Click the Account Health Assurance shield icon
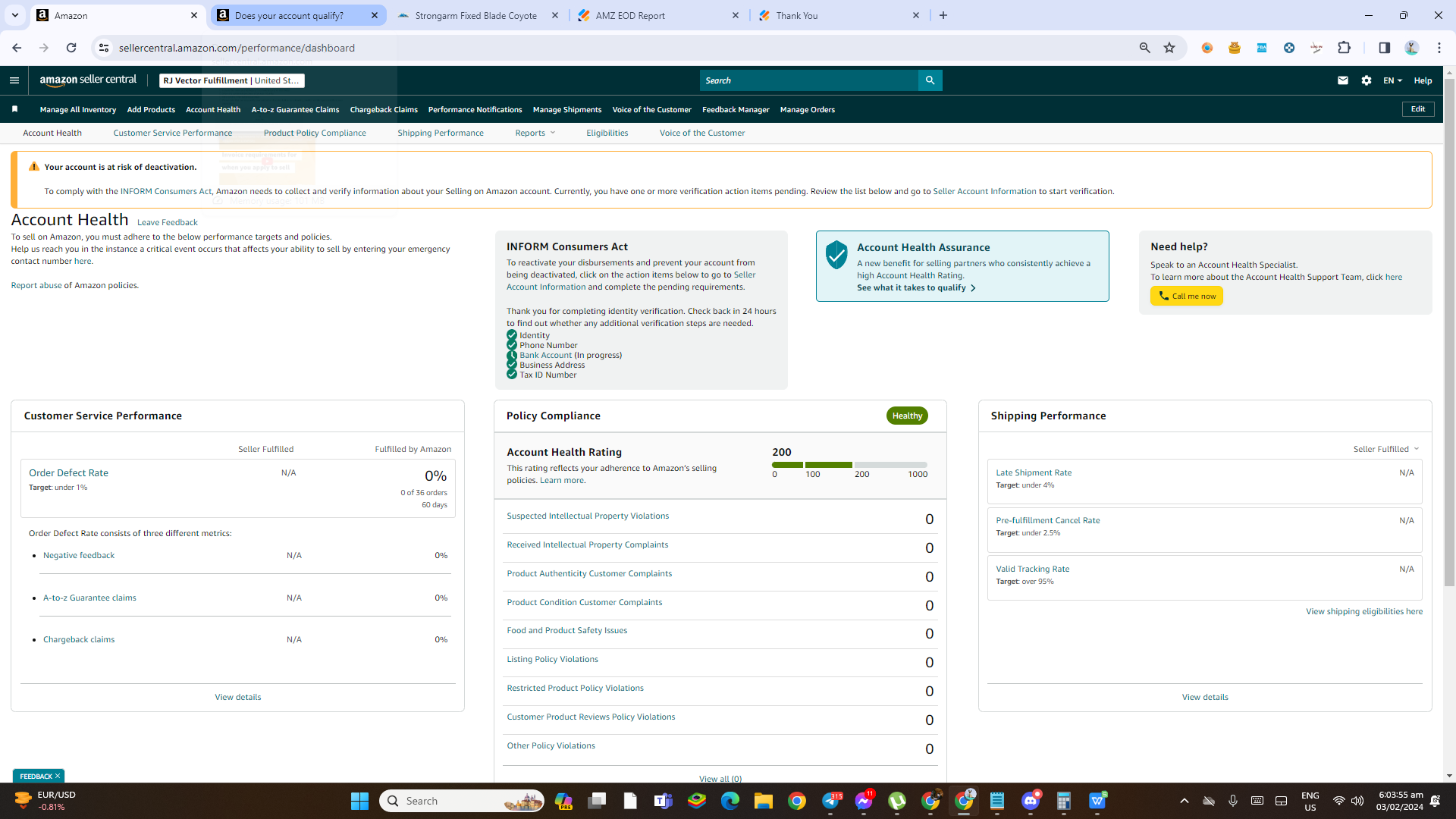 point(836,256)
